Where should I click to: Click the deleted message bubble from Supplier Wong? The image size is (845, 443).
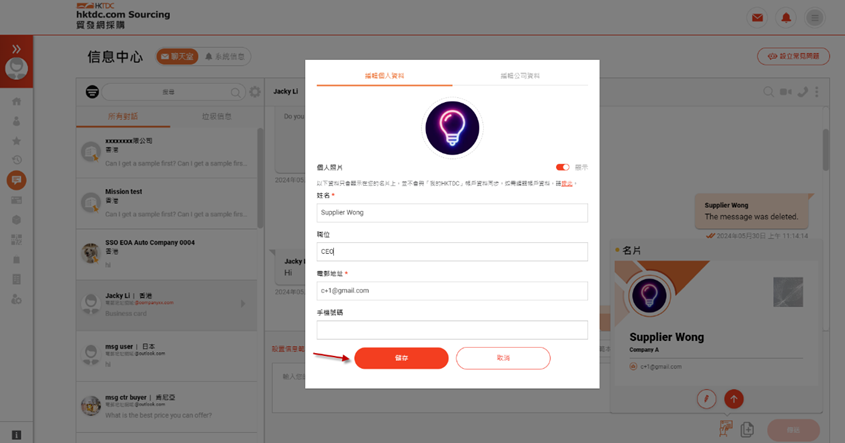click(751, 211)
